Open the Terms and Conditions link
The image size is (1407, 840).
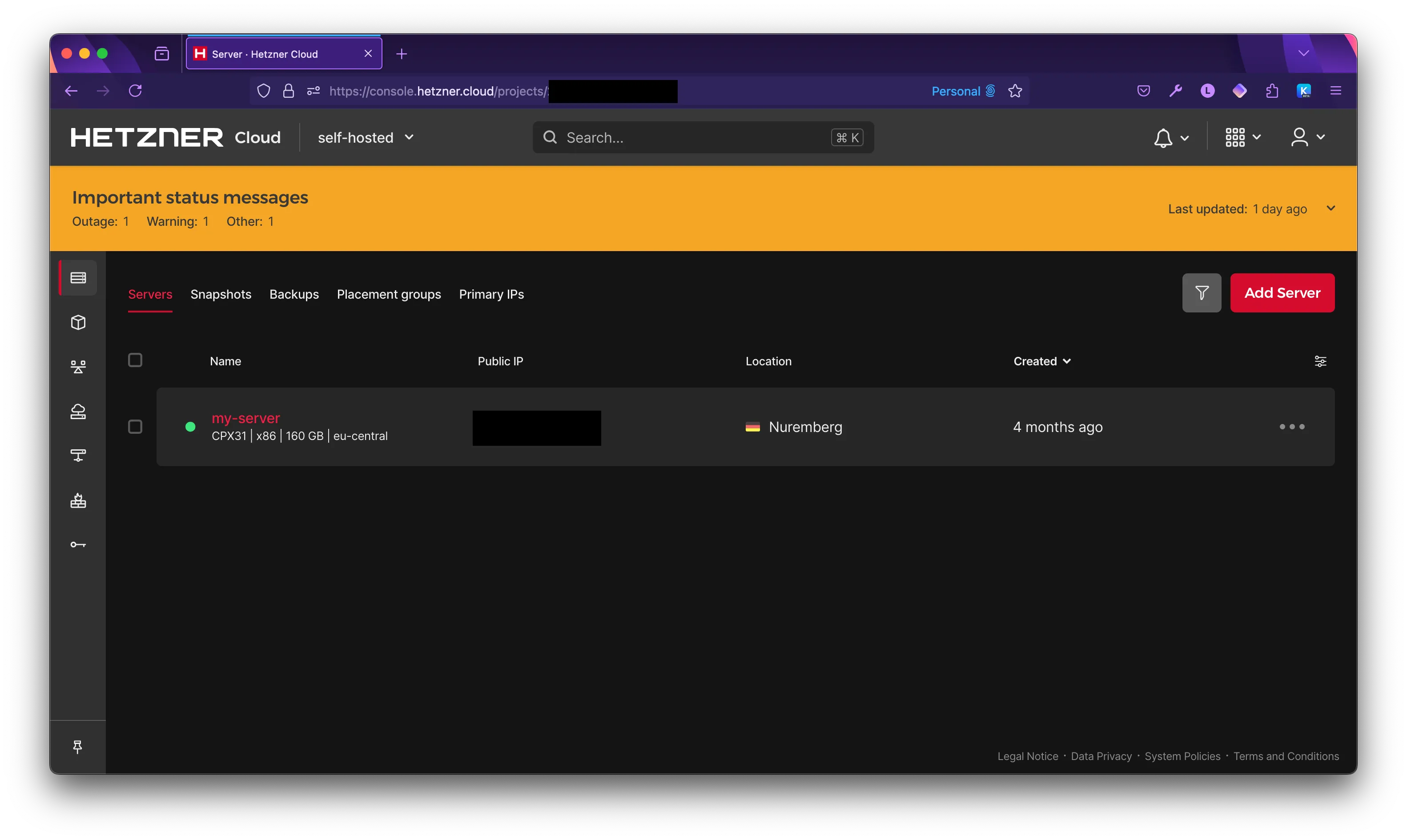point(1286,756)
